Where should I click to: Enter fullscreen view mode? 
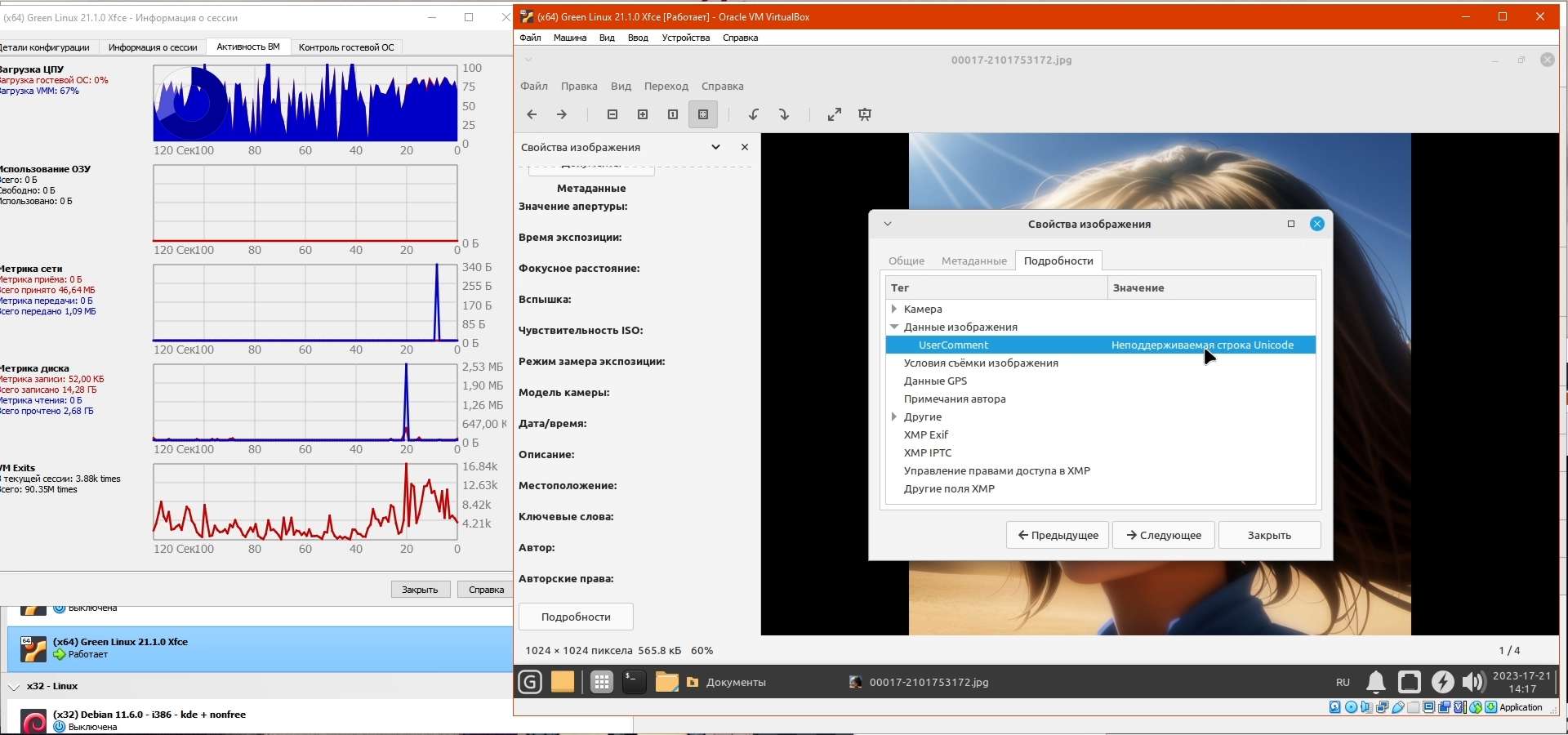point(834,114)
